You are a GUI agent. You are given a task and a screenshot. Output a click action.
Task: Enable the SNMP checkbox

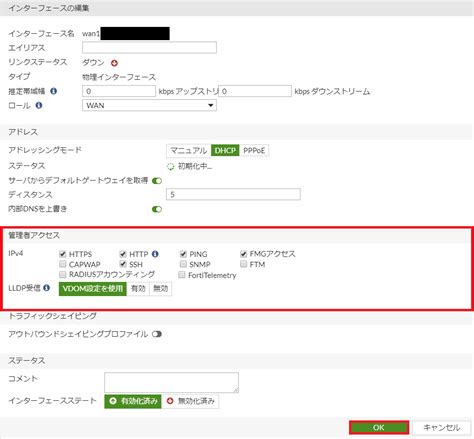(183, 264)
